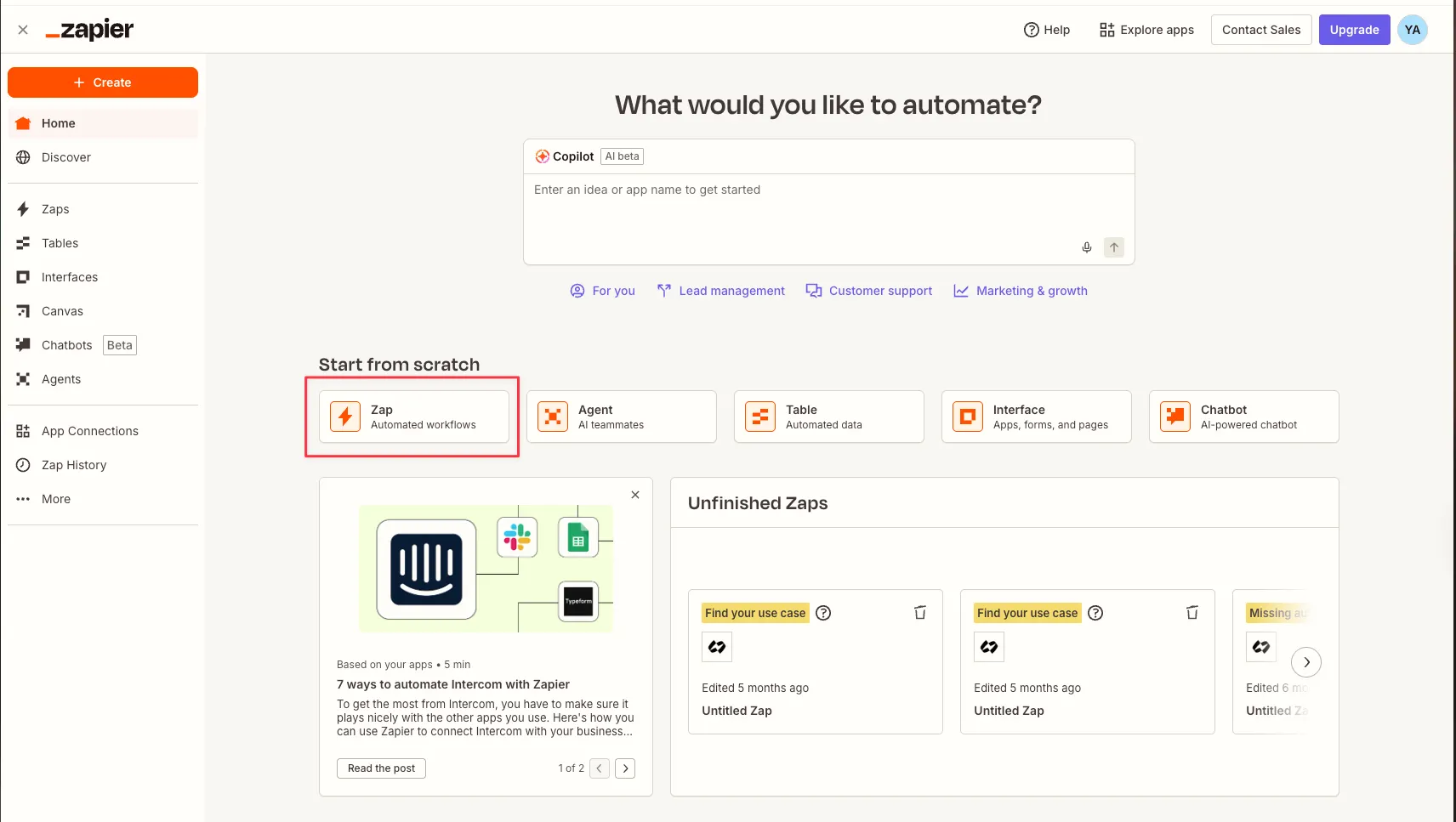Screen dimensions: 1456x822
Task: Click the second Zap card's app icon
Action: (989, 647)
